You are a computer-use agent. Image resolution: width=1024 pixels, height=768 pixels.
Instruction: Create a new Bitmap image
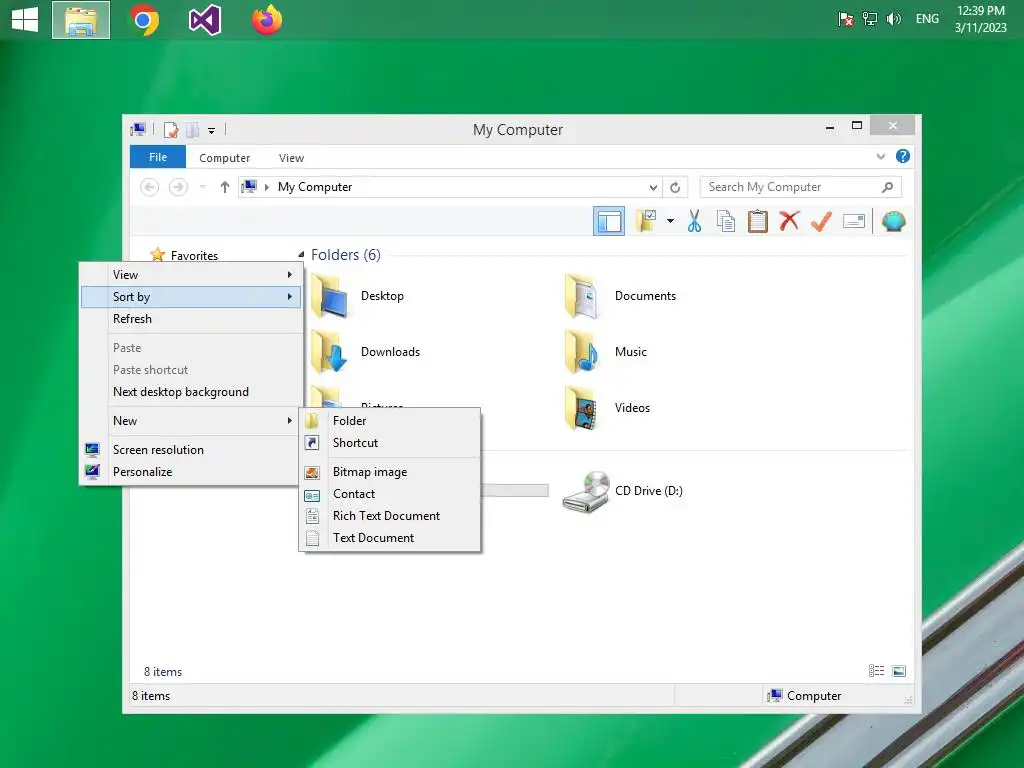[390, 472]
